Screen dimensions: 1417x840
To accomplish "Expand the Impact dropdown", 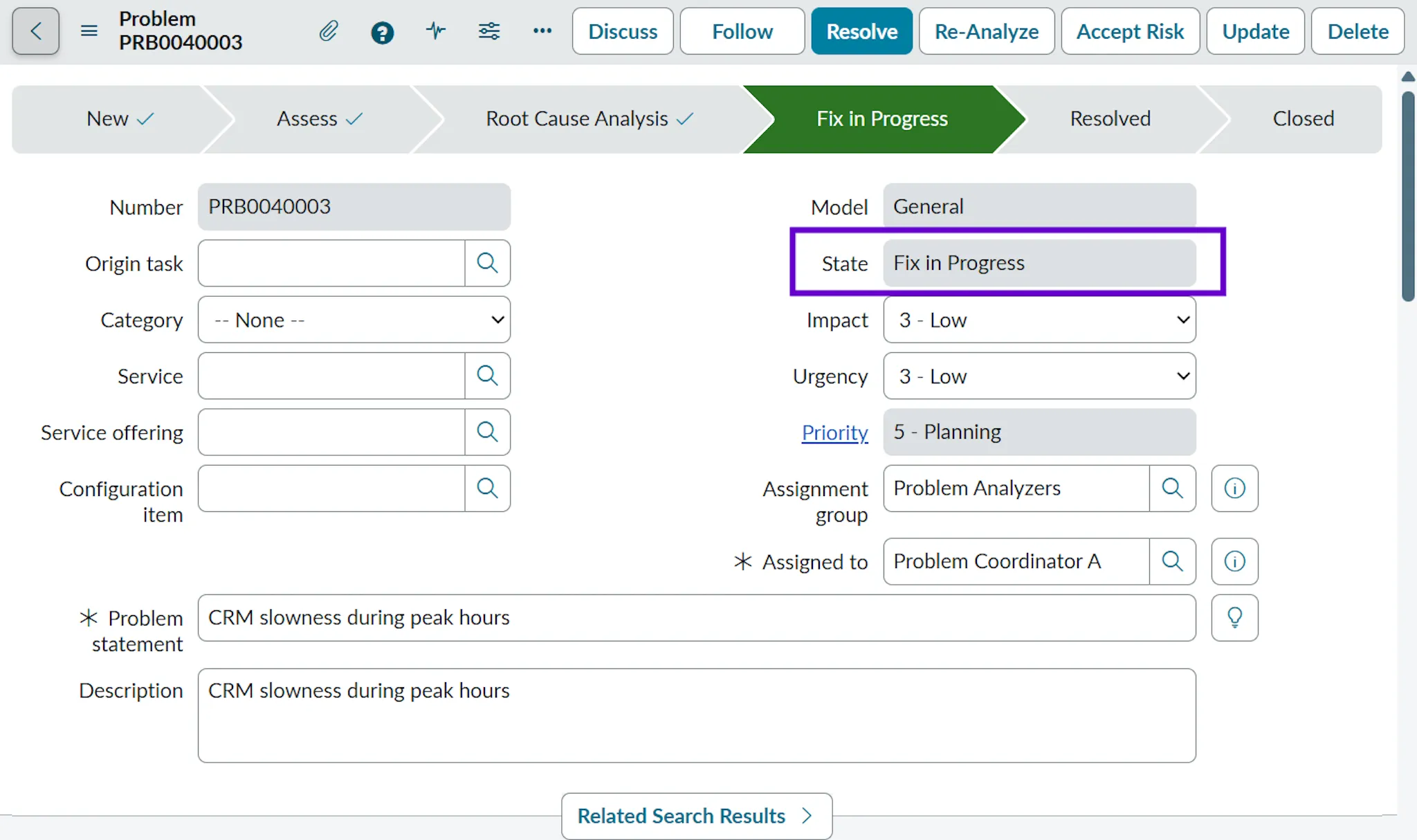I will pos(1039,320).
